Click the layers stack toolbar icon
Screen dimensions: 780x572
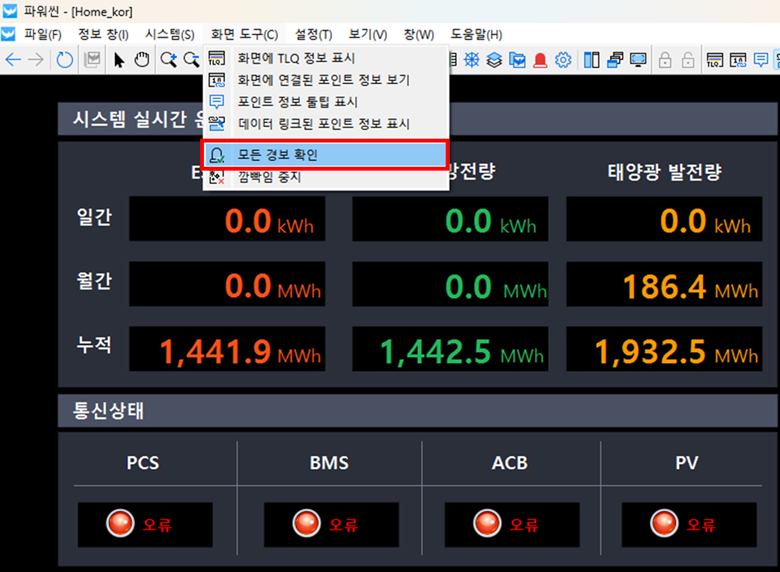pyautogui.click(x=494, y=60)
